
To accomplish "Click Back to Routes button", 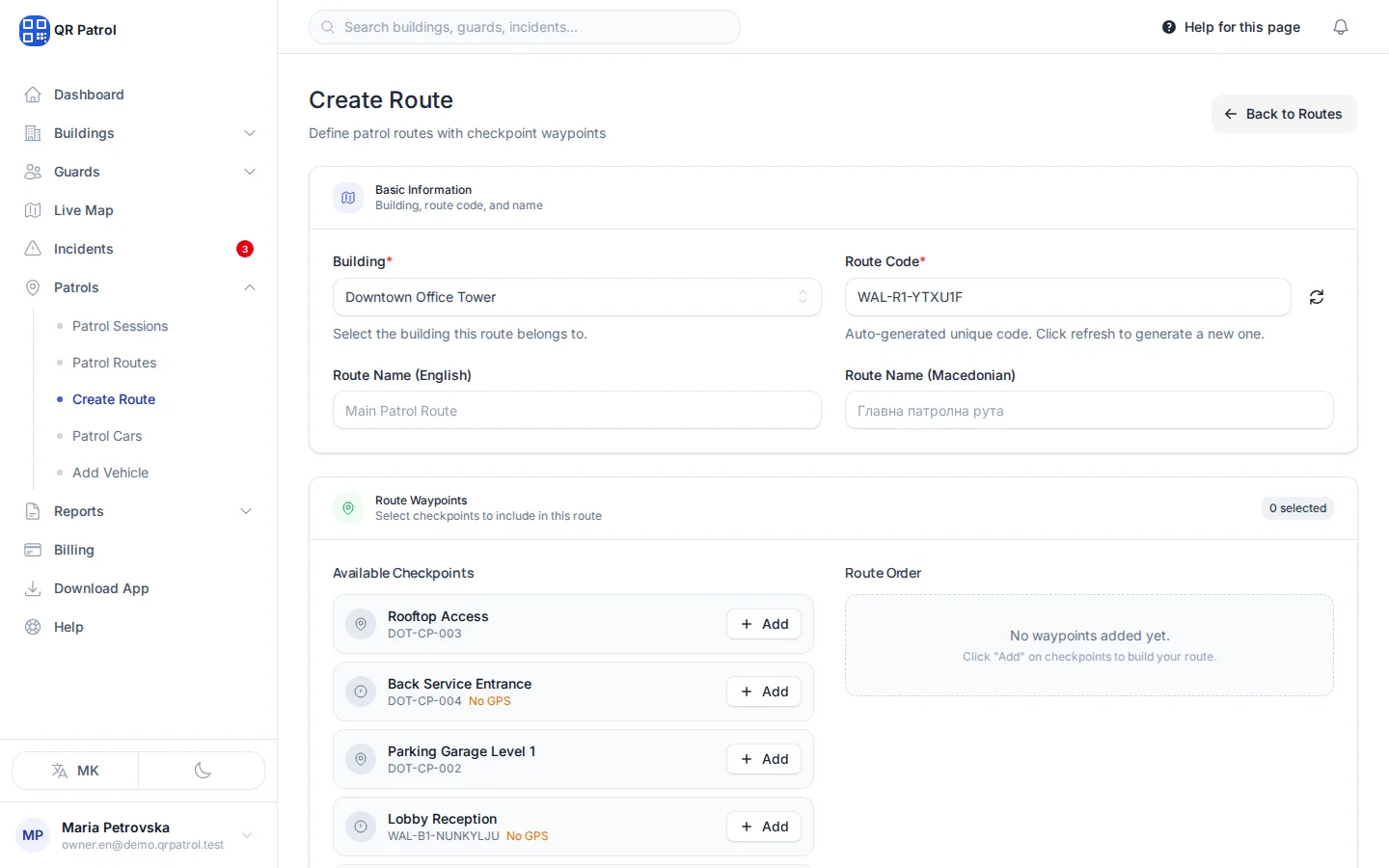I will 1284,114.
